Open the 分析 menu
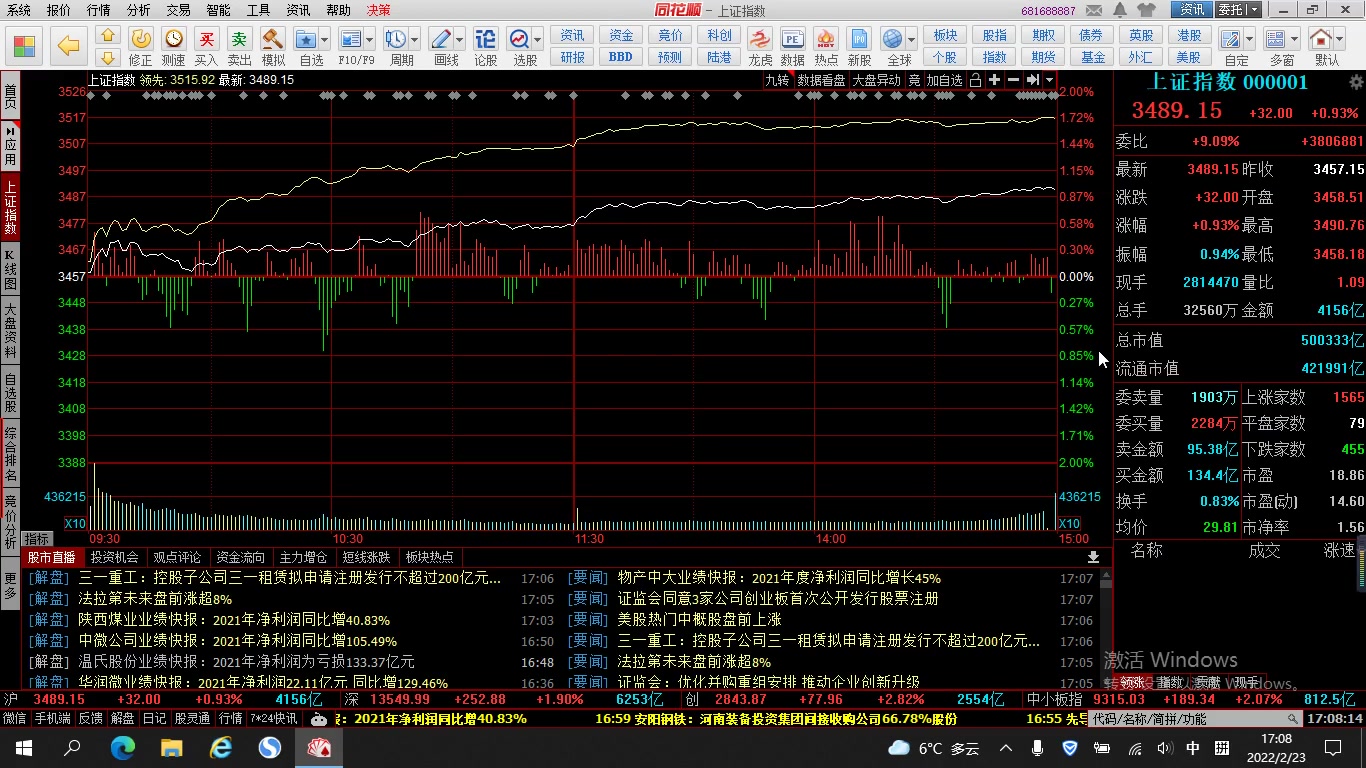 [139, 10]
